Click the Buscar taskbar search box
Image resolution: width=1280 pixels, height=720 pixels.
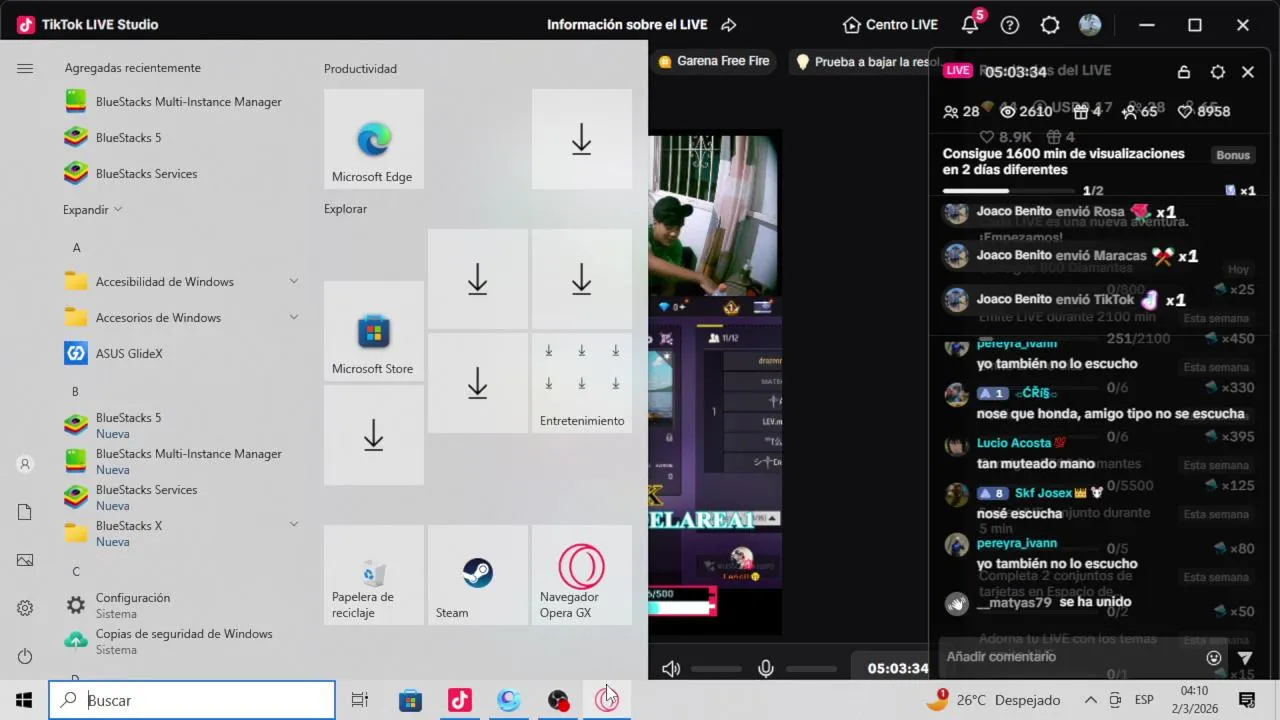click(192, 700)
